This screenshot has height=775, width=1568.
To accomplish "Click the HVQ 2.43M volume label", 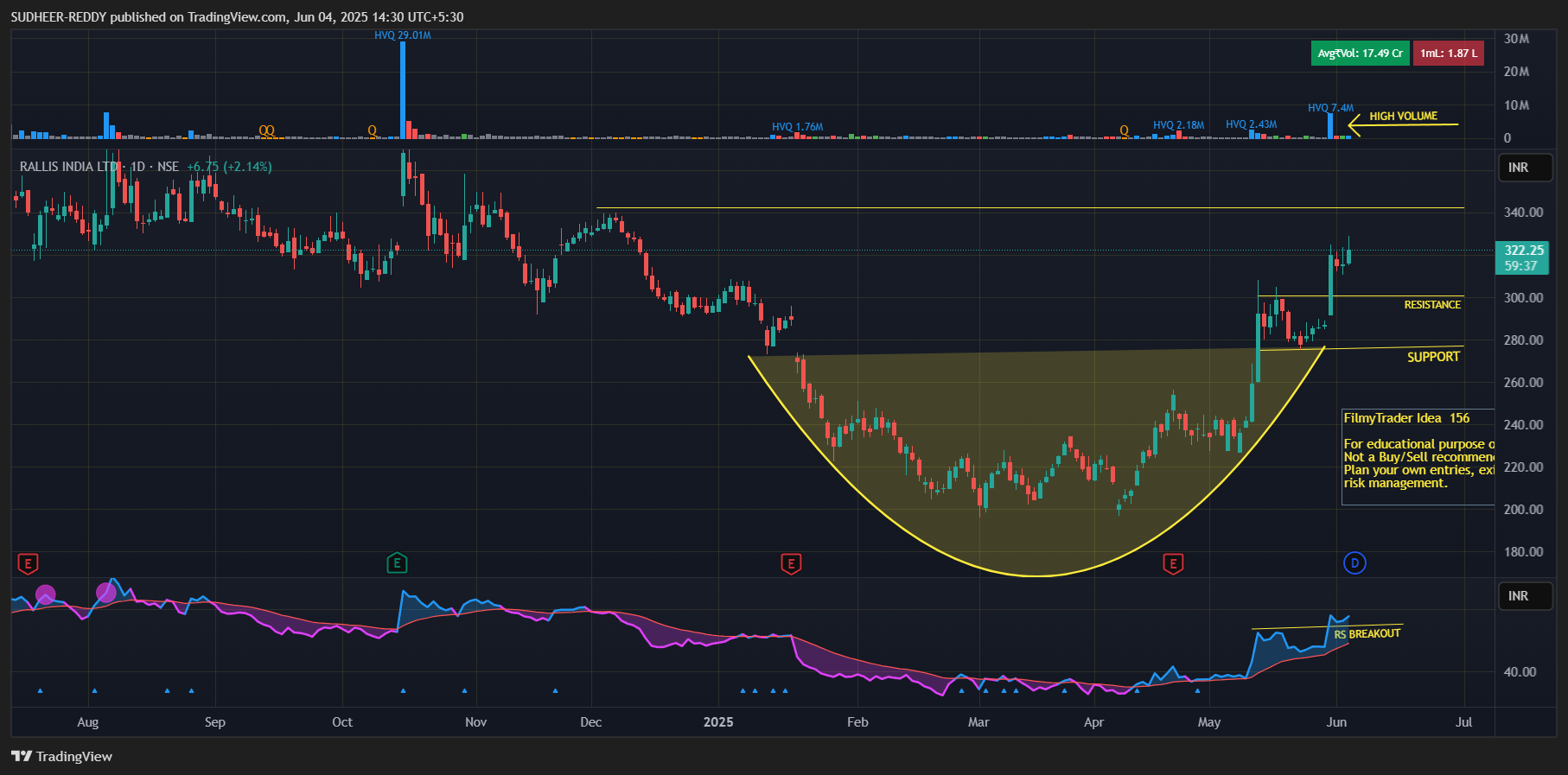I will coord(1251,124).
